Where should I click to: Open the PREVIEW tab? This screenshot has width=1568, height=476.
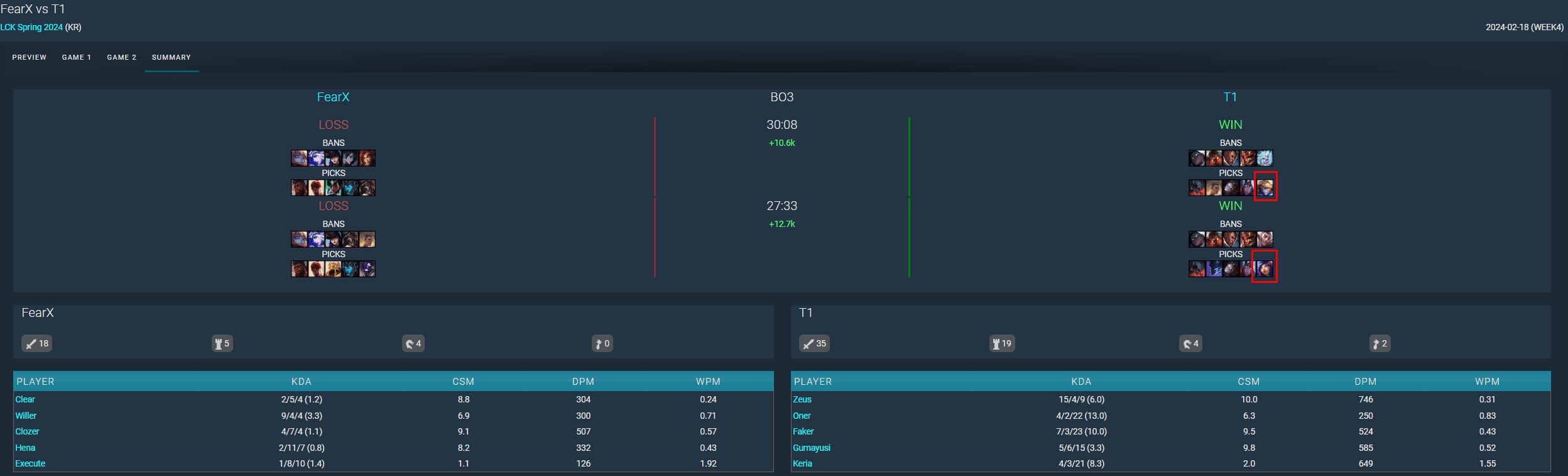click(x=30, y=57)
